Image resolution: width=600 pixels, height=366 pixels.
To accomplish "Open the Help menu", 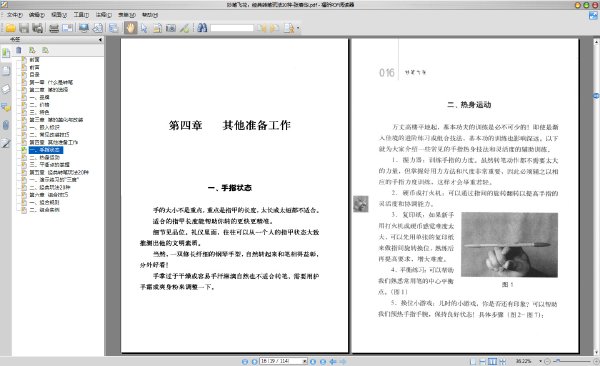I will 150,15.
